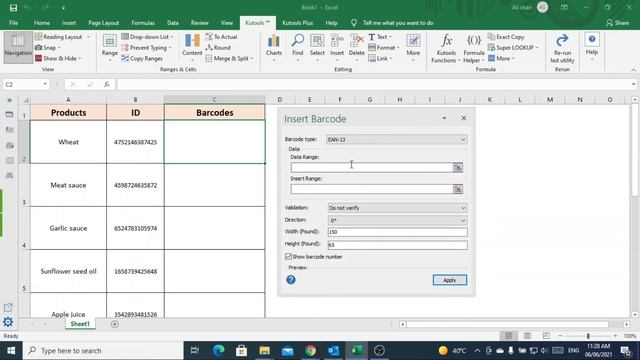Close the Insert Barcode pane
Image resolution: width=640 pixels, height=360 pixels.
[463, 118]
